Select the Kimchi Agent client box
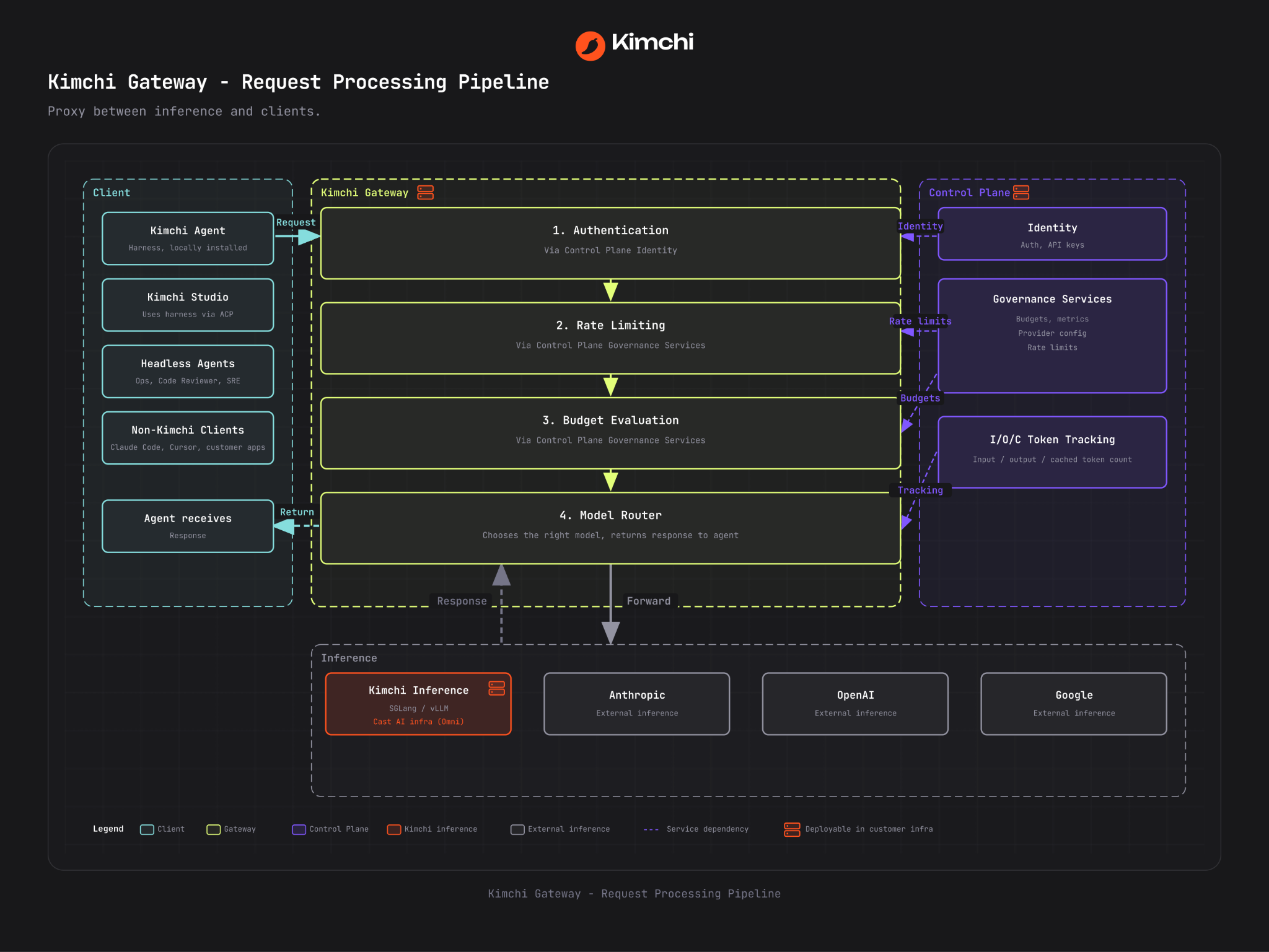 click(x=188, y=238)
